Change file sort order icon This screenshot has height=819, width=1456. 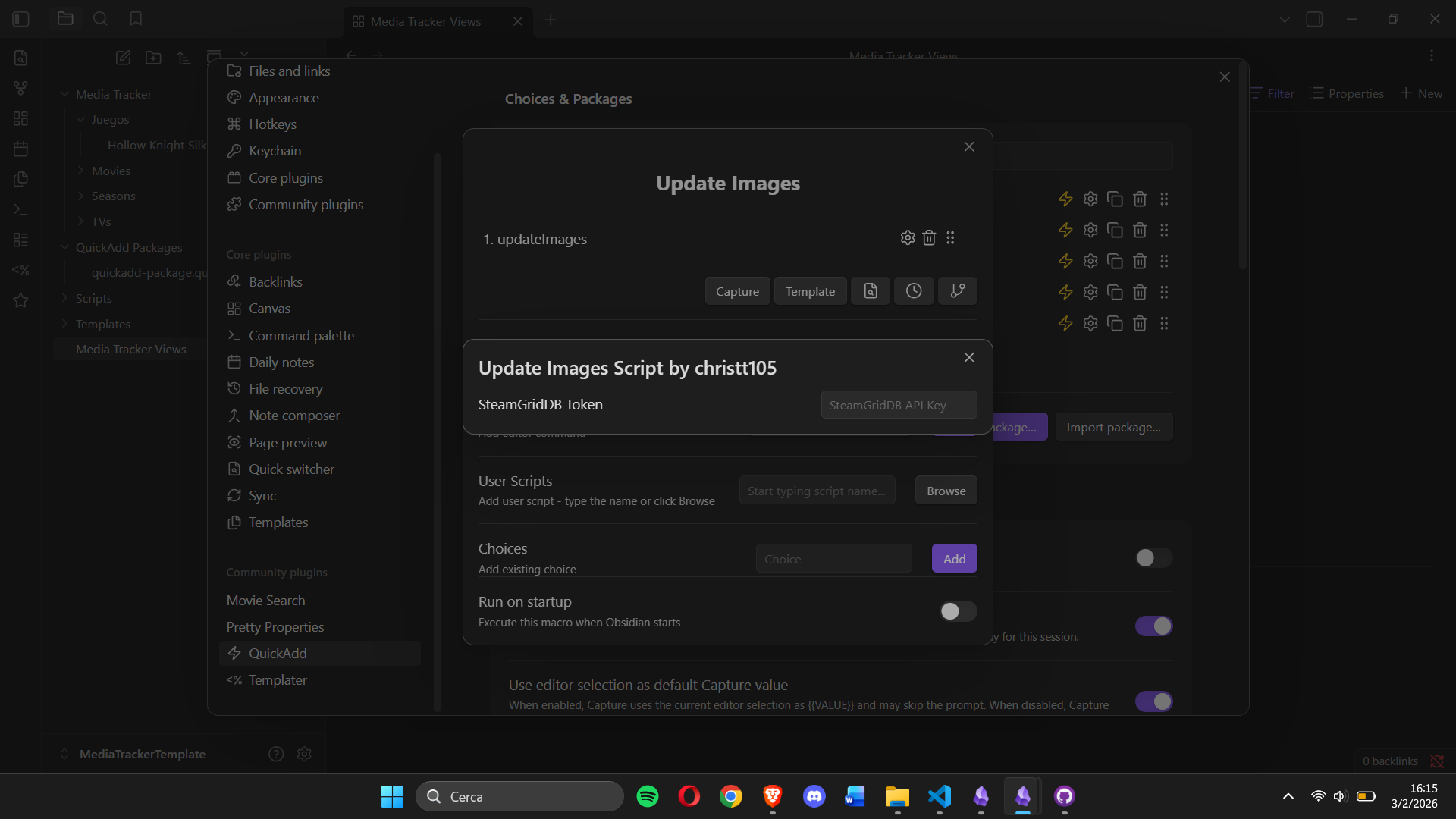click(x=184, y=58)
